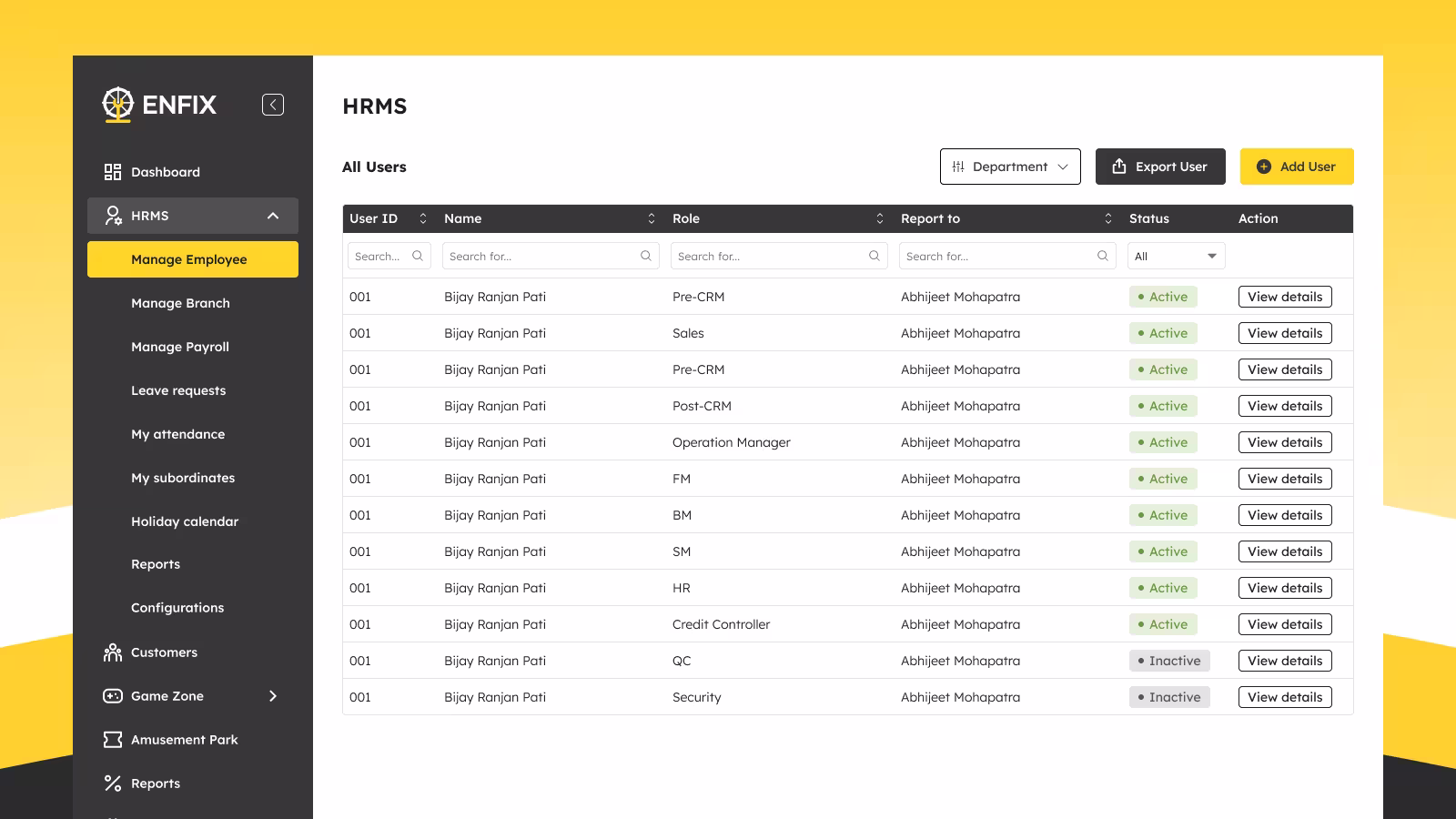View details for Credit Controller row
Viewport: 1456px width, 819px height.
(1285, 624)
